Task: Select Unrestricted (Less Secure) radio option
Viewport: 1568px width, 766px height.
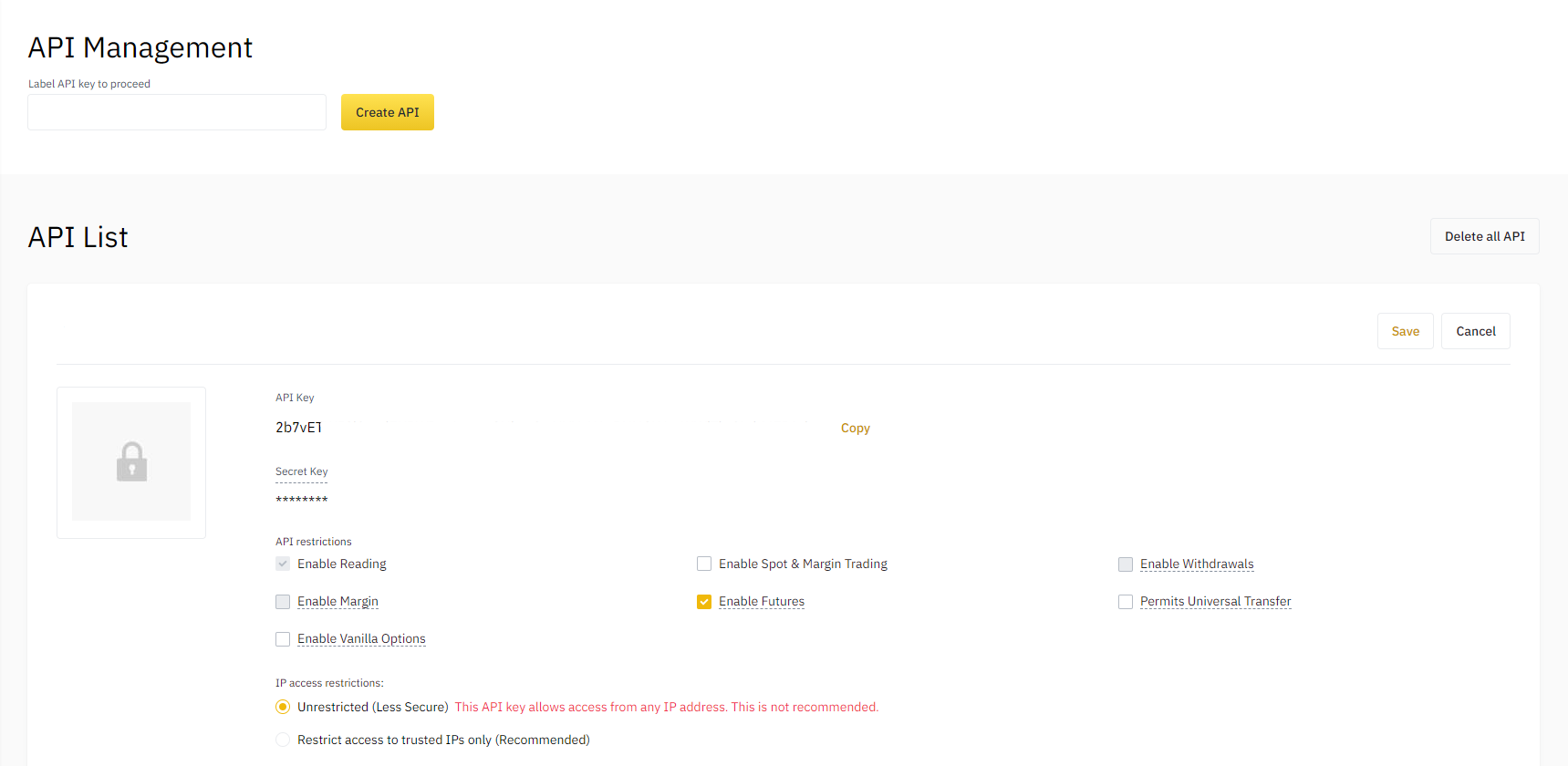Action: [x=283, y=707]
